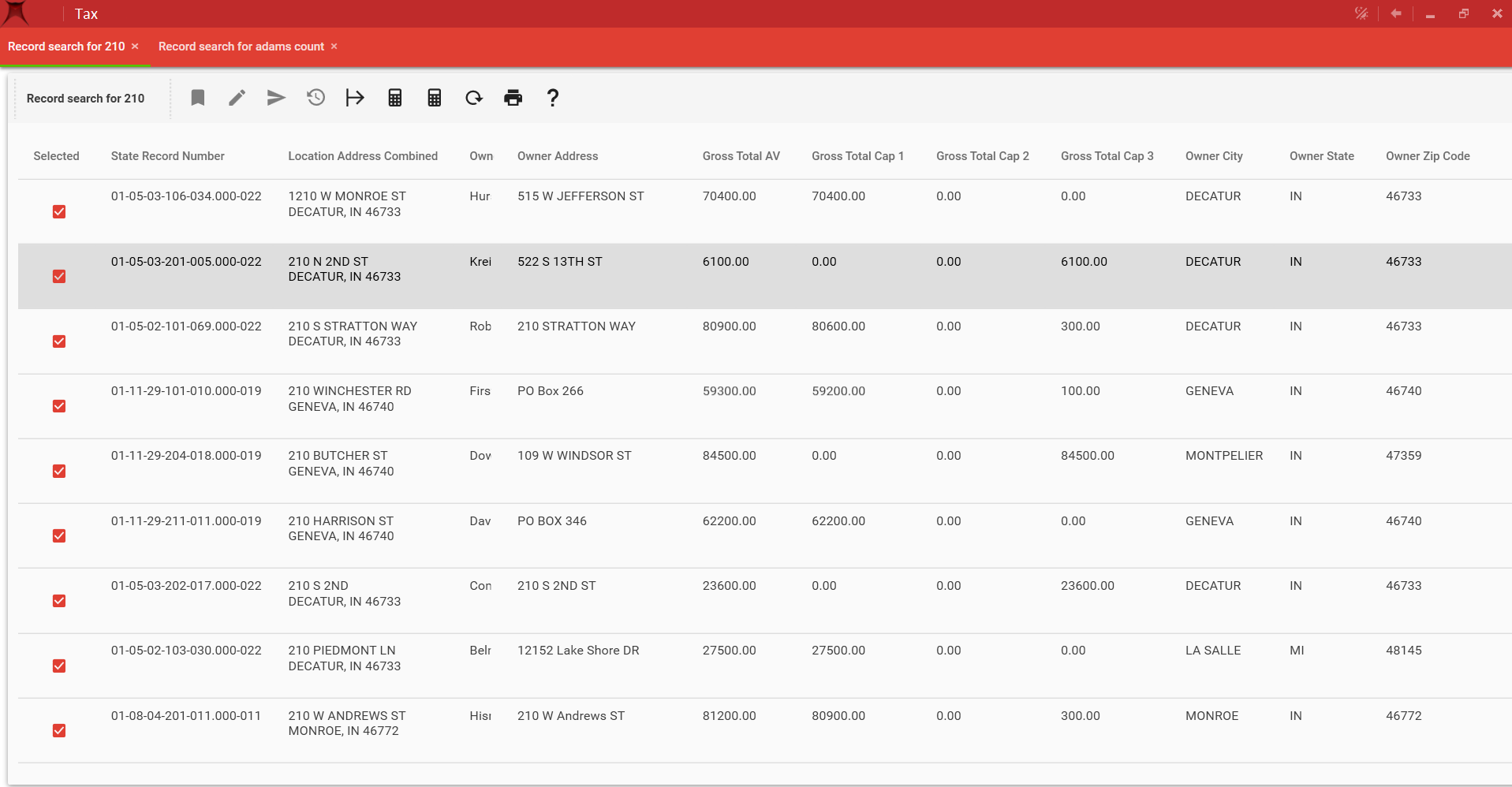
Task: Click the first calculator icon
Action: (395, 98)
